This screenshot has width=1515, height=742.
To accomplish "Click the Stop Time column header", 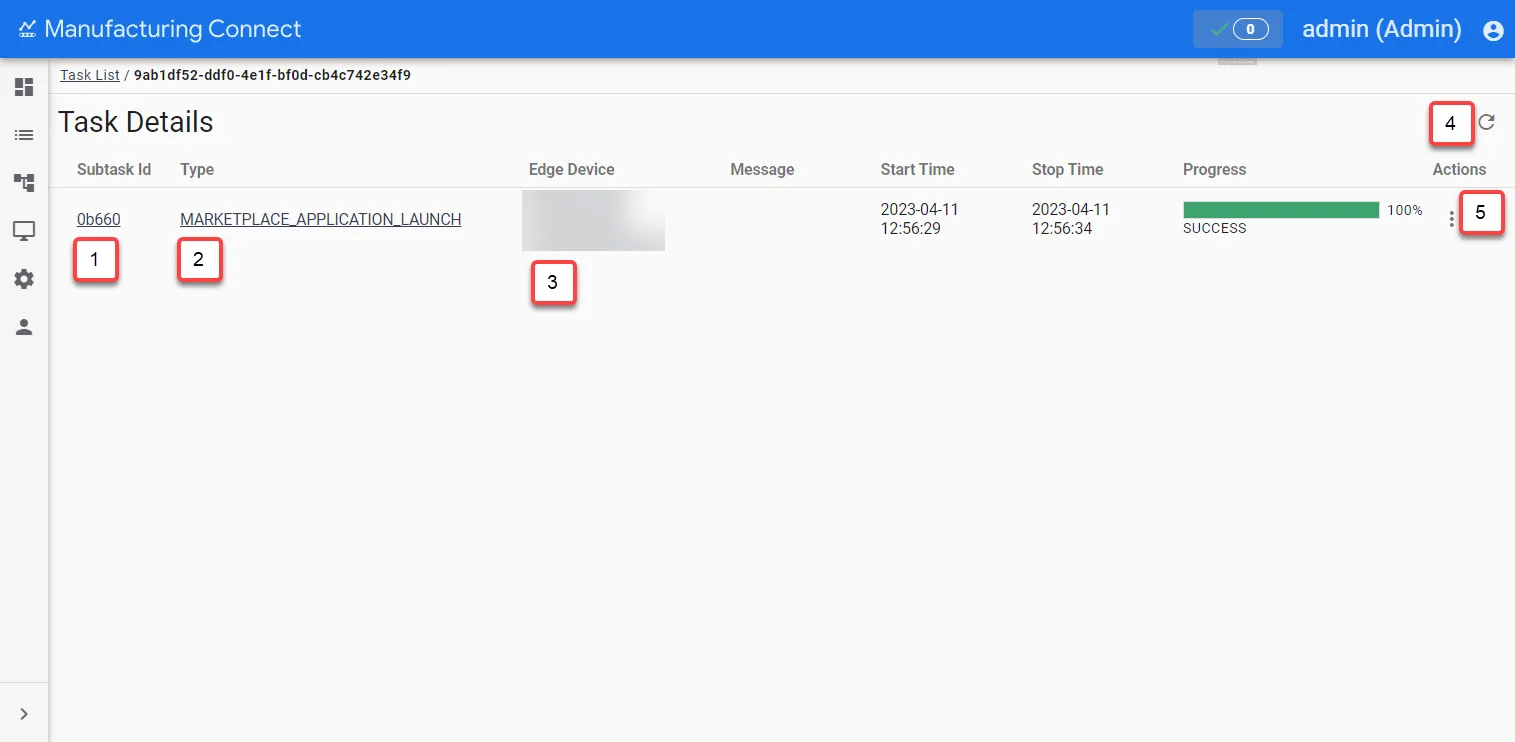I will point(1069,169).
